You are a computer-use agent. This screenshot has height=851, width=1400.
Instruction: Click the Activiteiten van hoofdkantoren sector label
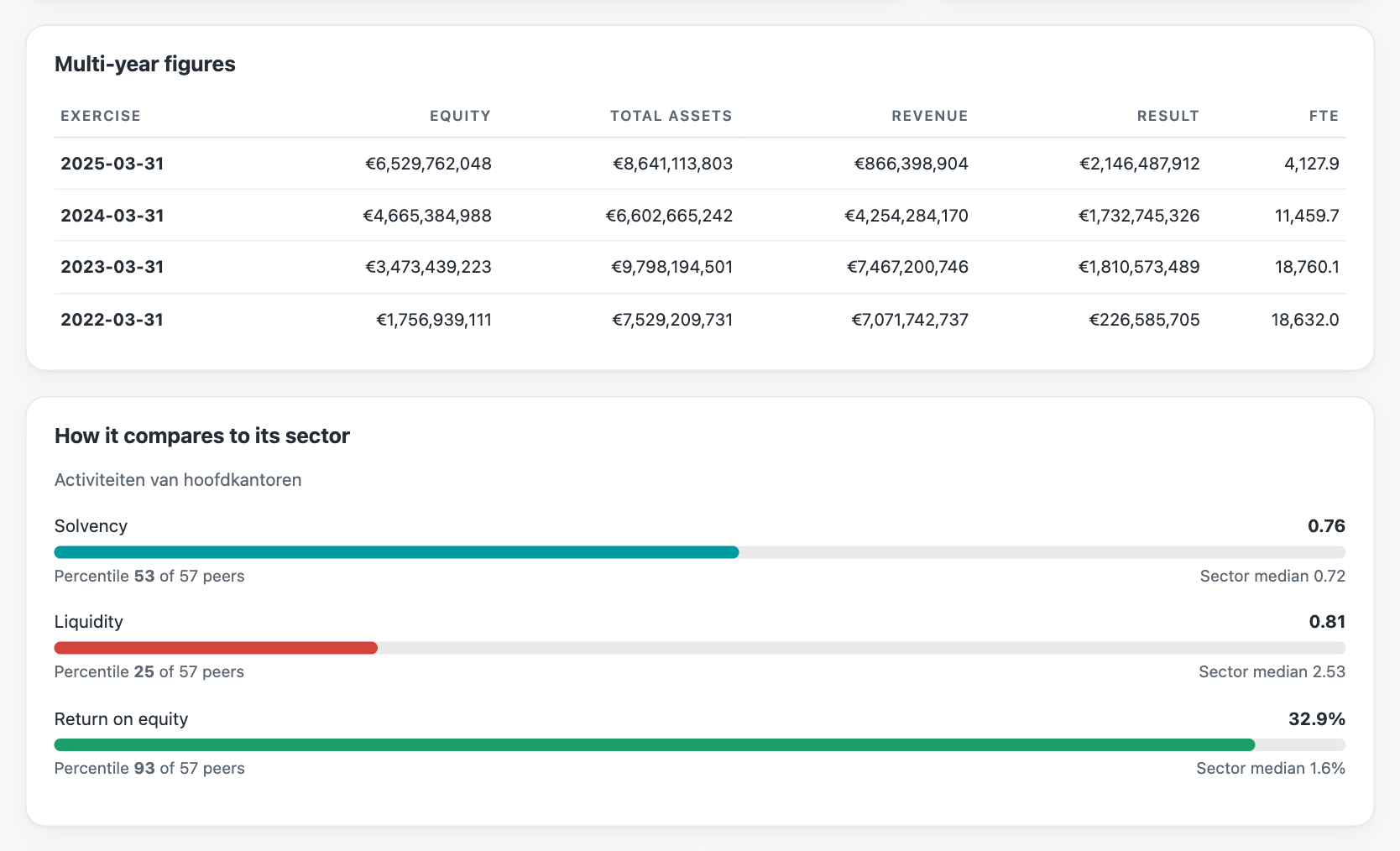(x=178, y=480)
